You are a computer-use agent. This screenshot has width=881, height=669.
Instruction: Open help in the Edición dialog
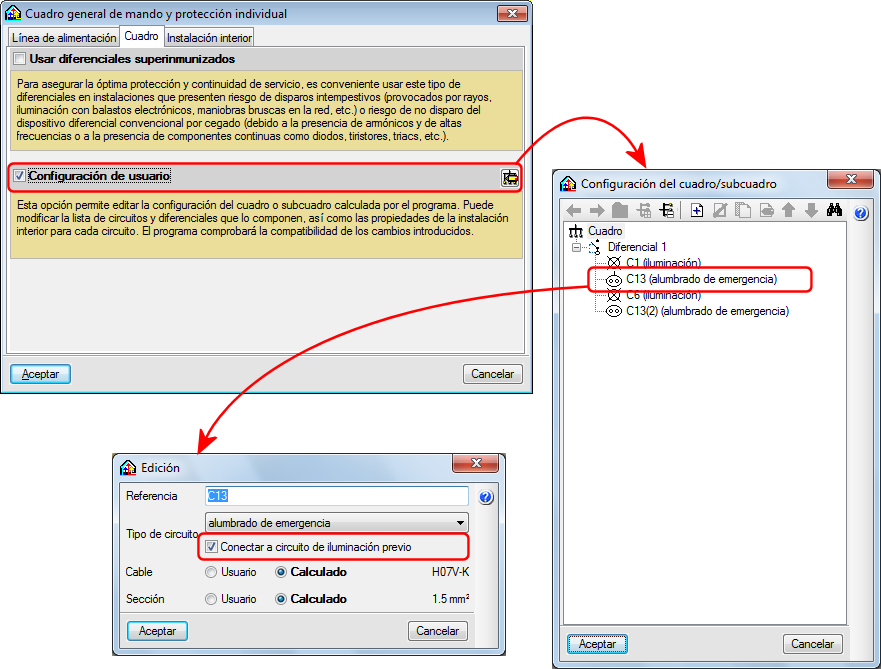486,497
